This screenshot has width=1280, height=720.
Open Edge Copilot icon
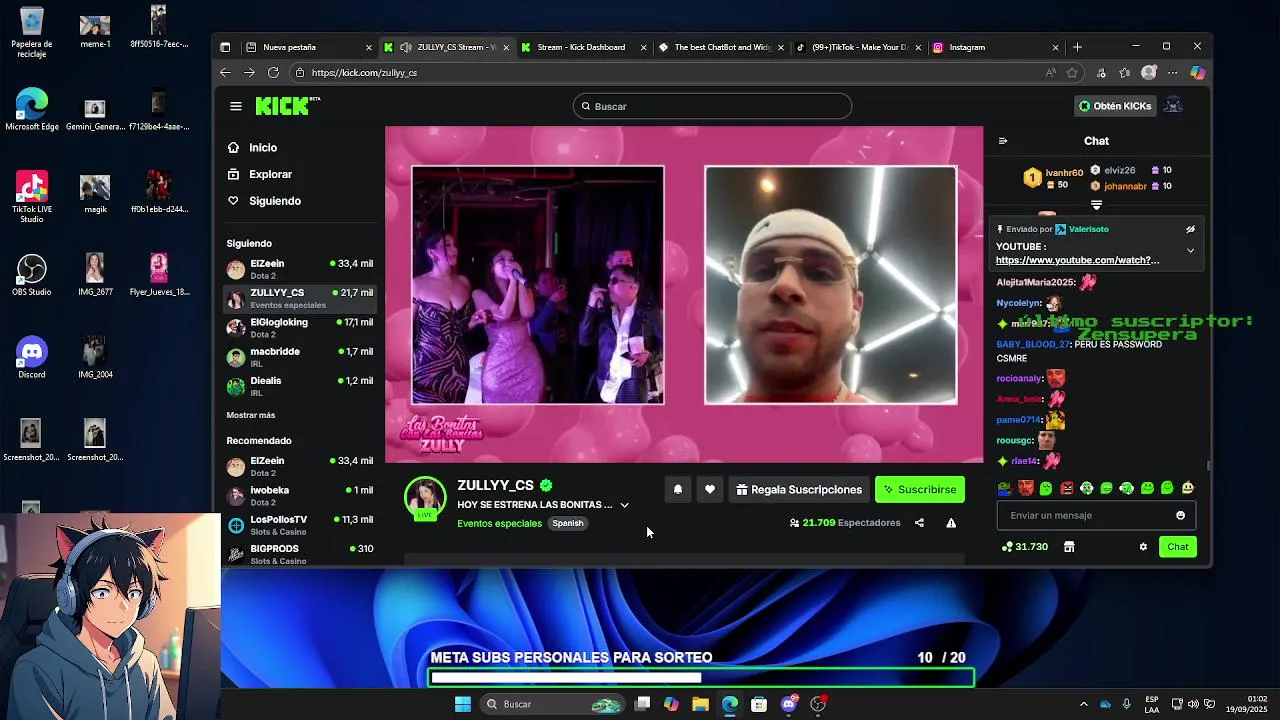(1197, 72)
